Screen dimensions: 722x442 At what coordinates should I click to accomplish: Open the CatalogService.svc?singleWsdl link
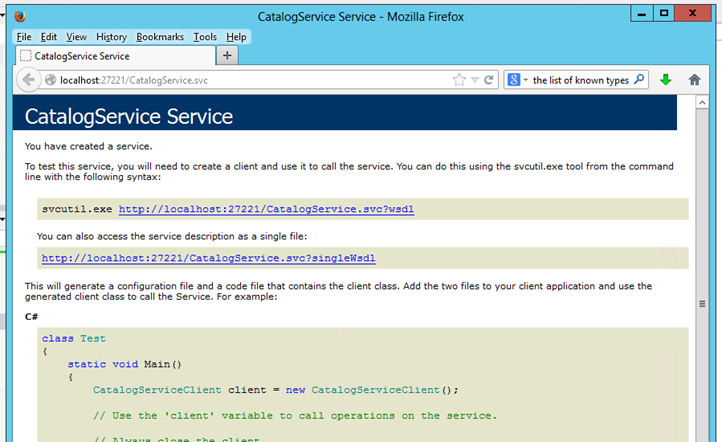208,258
